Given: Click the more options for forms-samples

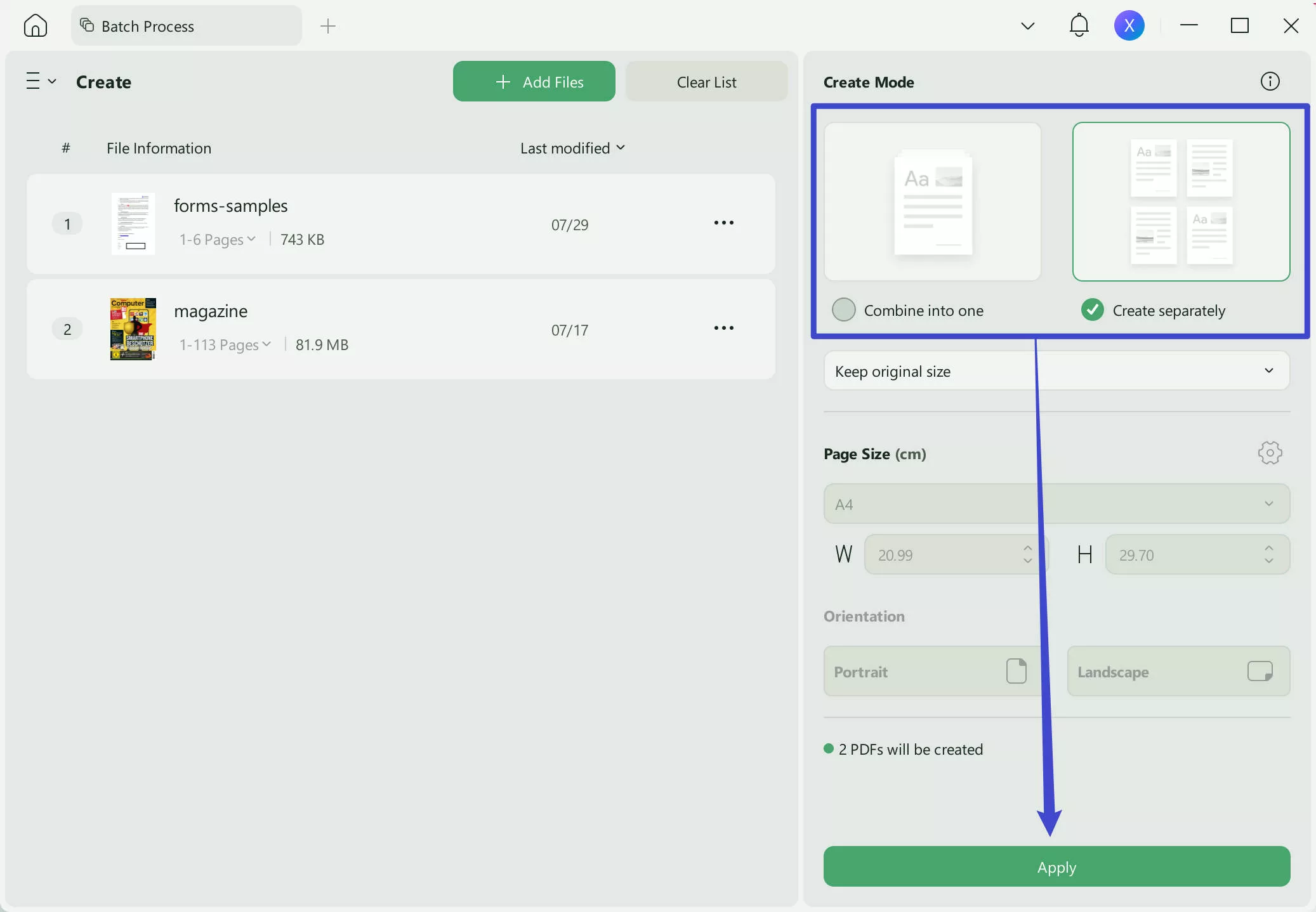Looking at the screenshot, I should coord(724,223).
